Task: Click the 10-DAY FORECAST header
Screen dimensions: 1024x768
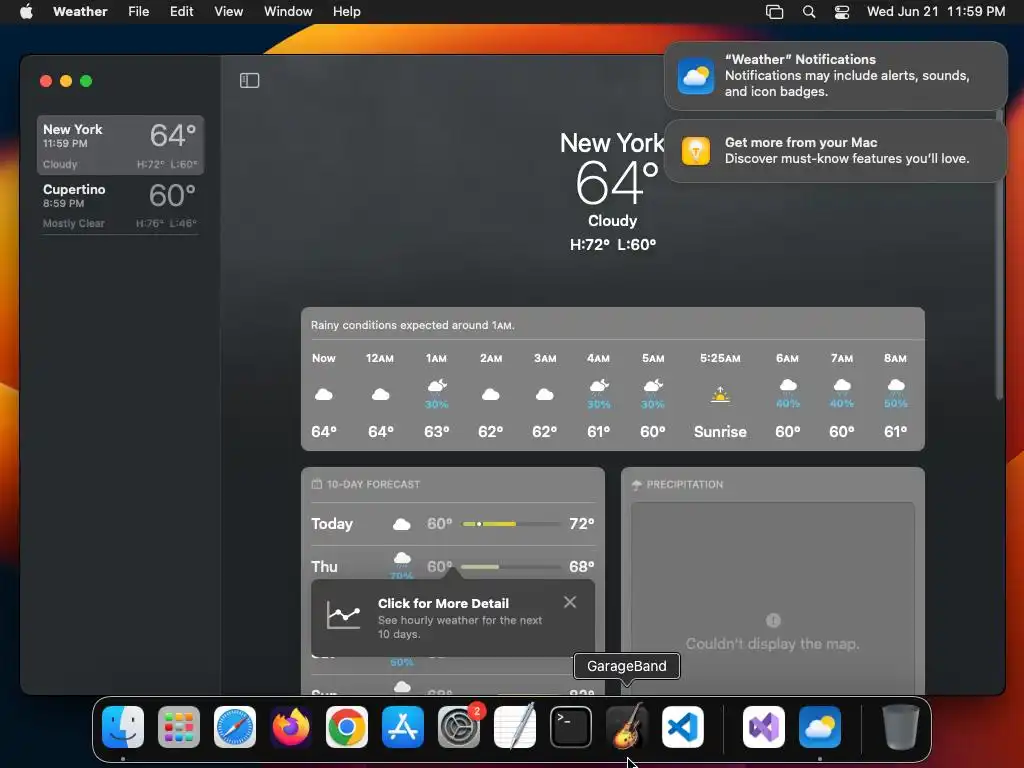Action: coord(366,485)
